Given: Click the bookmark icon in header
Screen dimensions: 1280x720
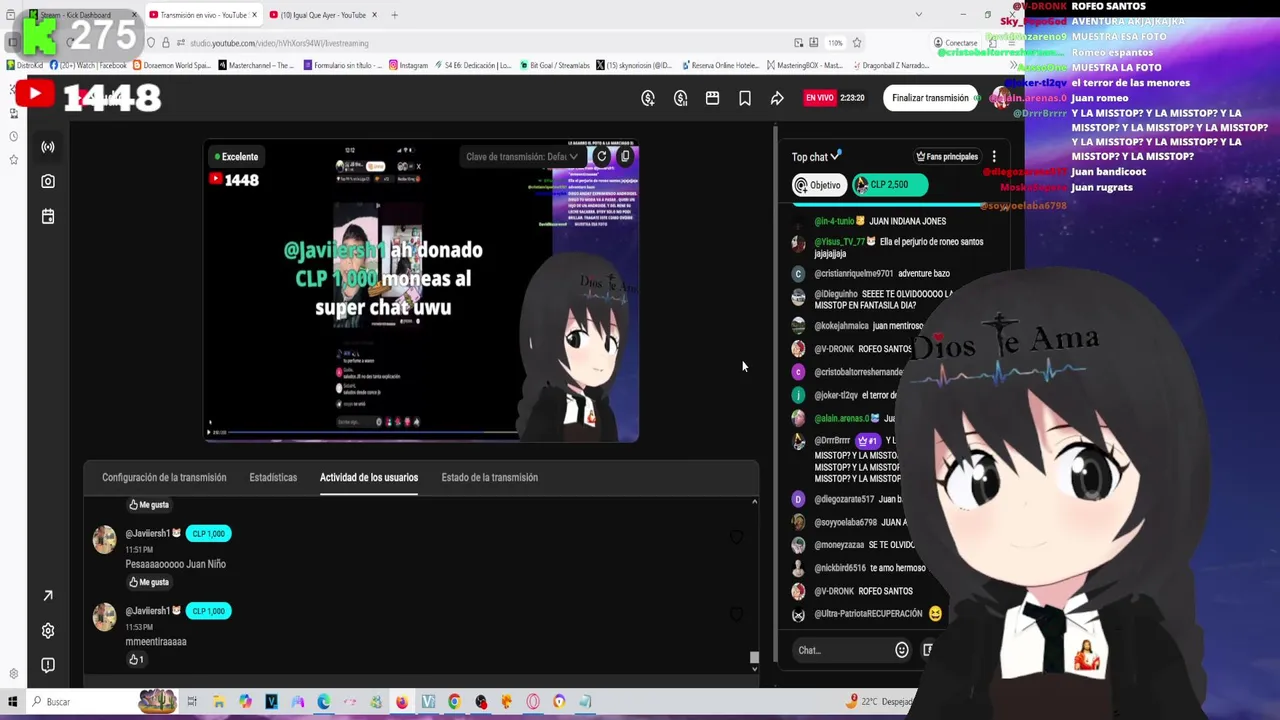Looking at the screenshot, I should tap(745, 98).
